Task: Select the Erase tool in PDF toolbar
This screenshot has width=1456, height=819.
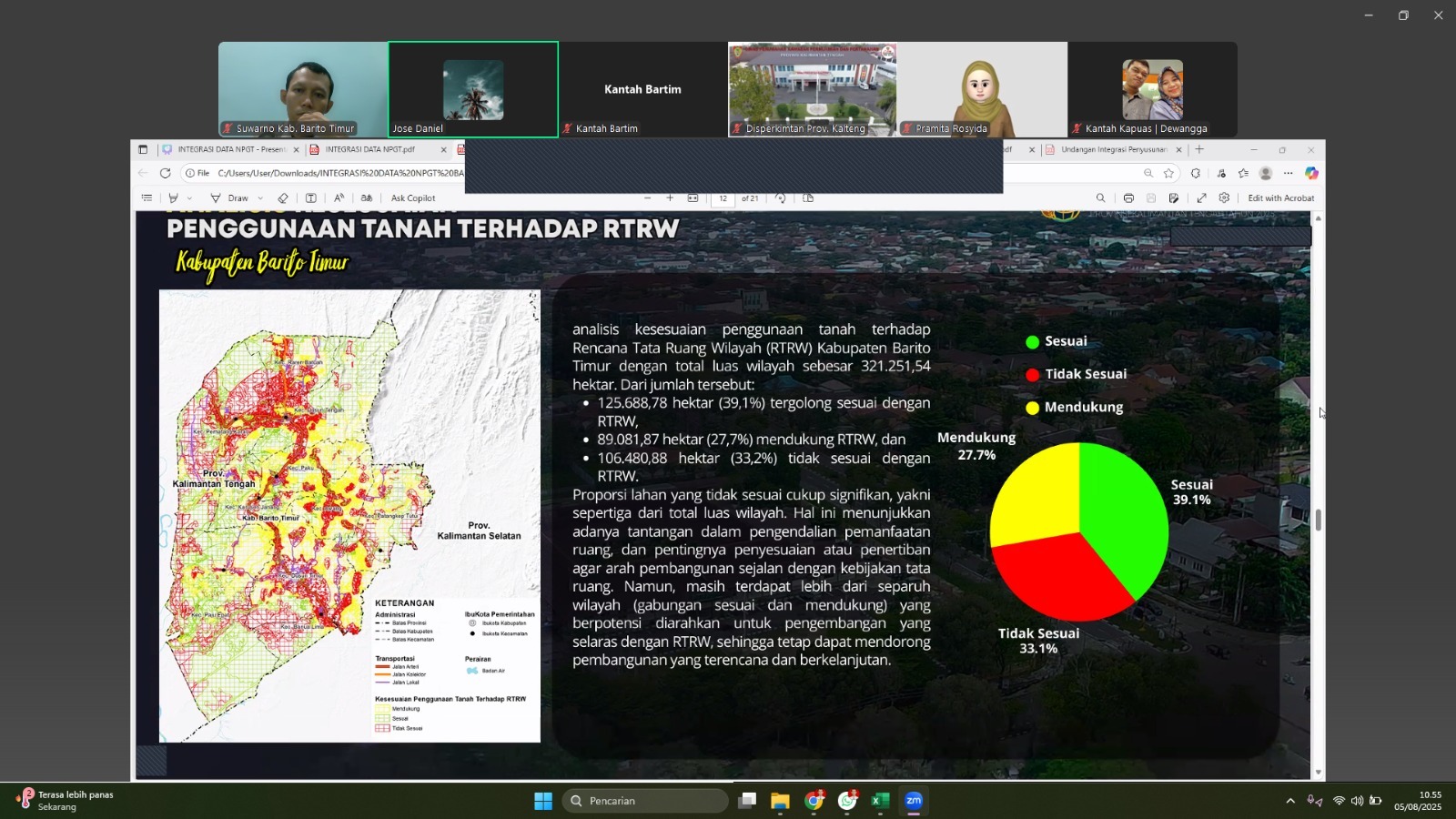Action: 283,198
